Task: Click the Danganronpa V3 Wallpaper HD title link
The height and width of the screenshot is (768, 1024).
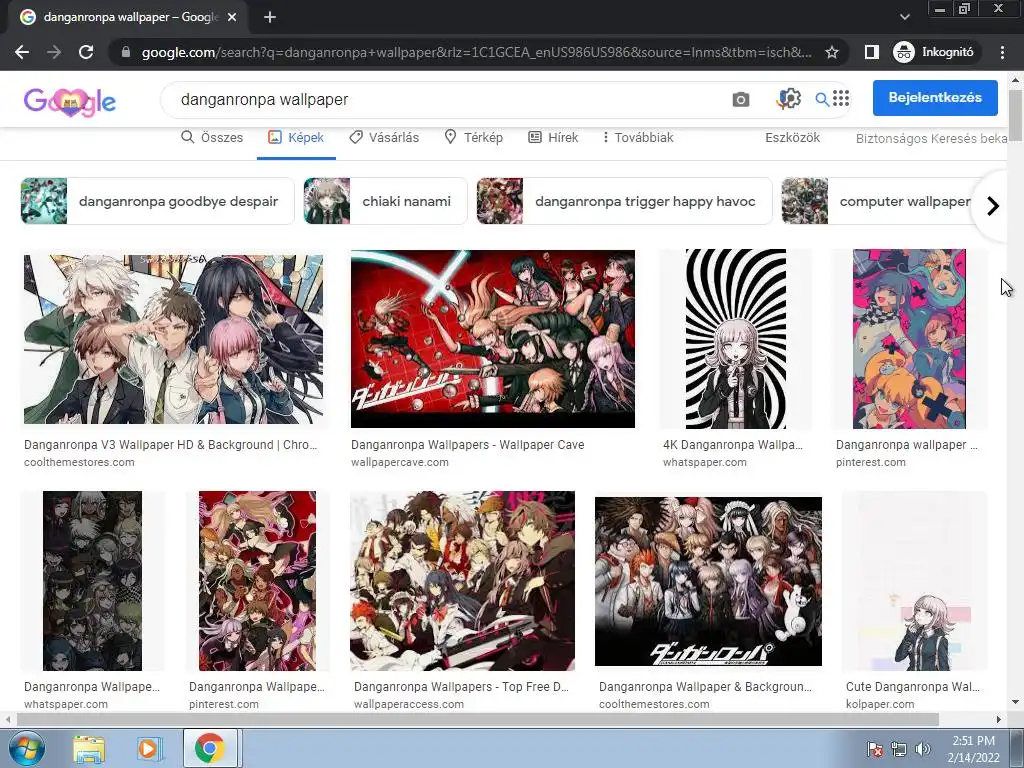Action: pos(170,445)
